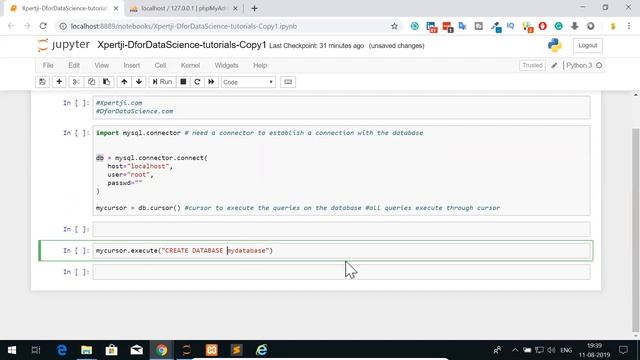Click the download arrow extension icon
Screen dimensions: 640x360
574,26
